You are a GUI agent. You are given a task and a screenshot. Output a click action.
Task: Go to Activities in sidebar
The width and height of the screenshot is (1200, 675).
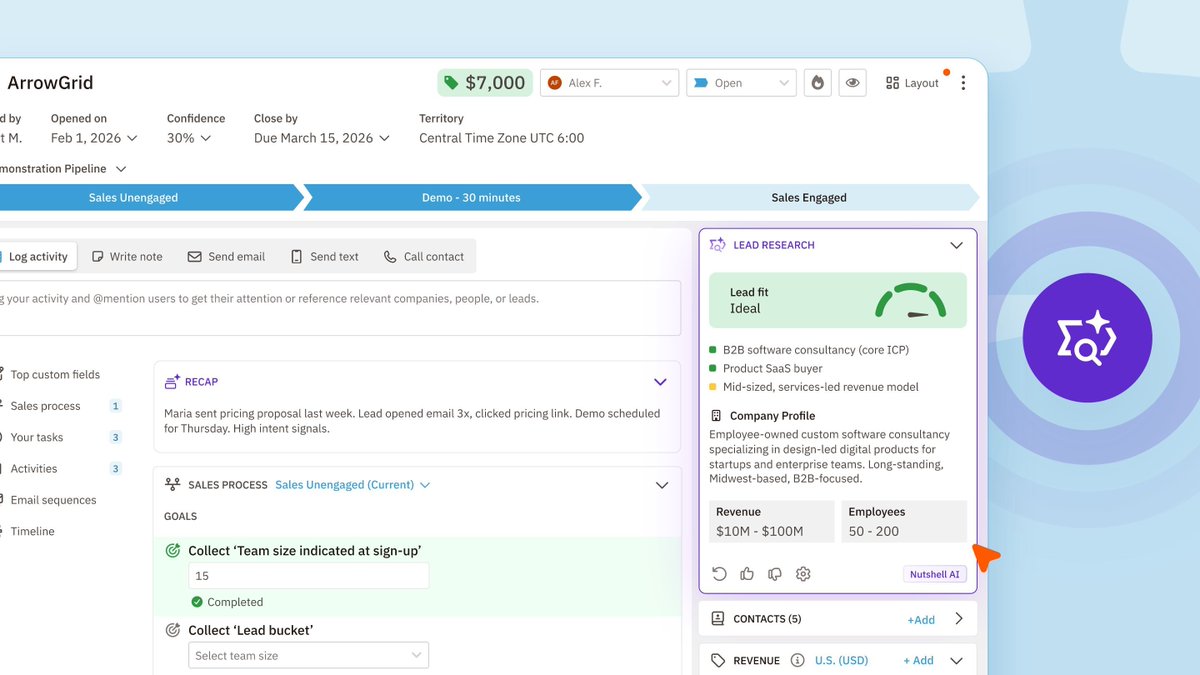[33, 469]
